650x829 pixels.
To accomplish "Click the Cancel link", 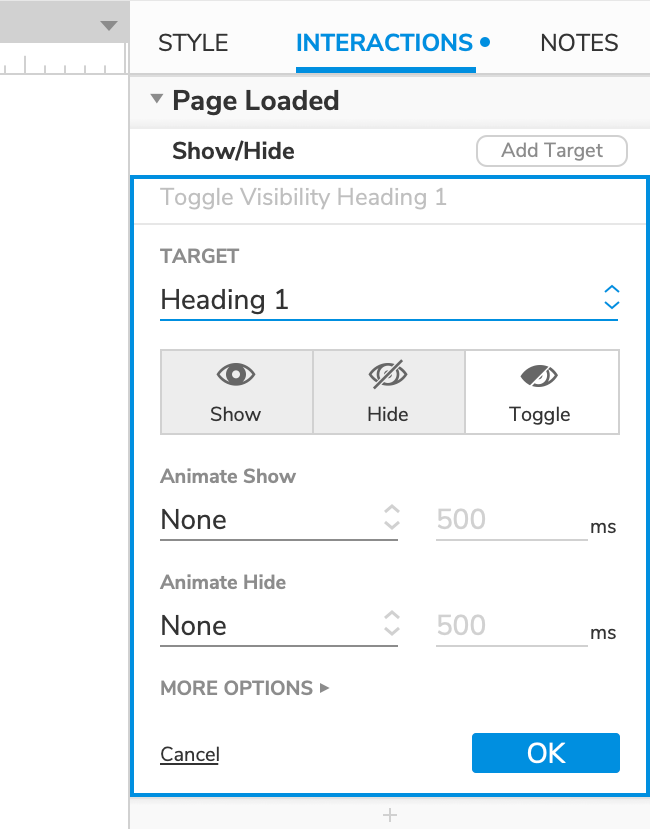I will (x=189, y=754).
